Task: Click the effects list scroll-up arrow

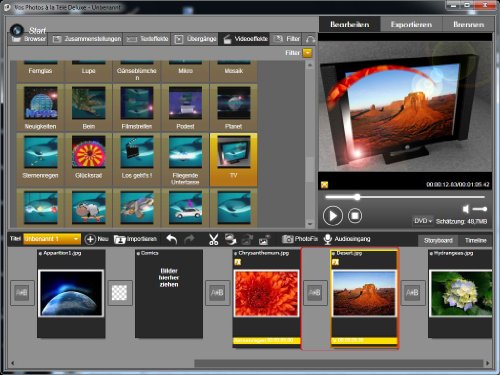Action: pos(310,65)
